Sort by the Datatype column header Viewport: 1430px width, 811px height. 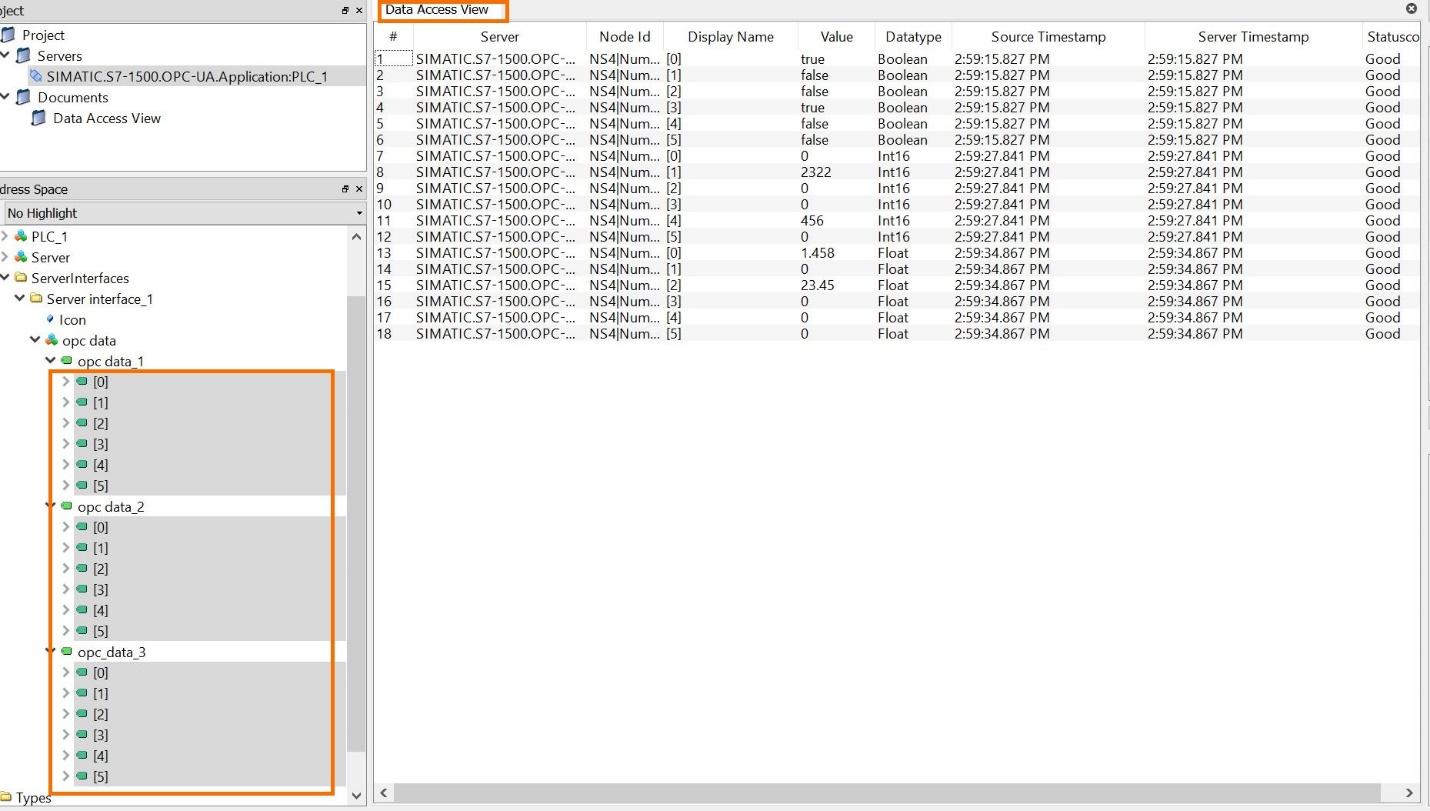click(913, 37)
